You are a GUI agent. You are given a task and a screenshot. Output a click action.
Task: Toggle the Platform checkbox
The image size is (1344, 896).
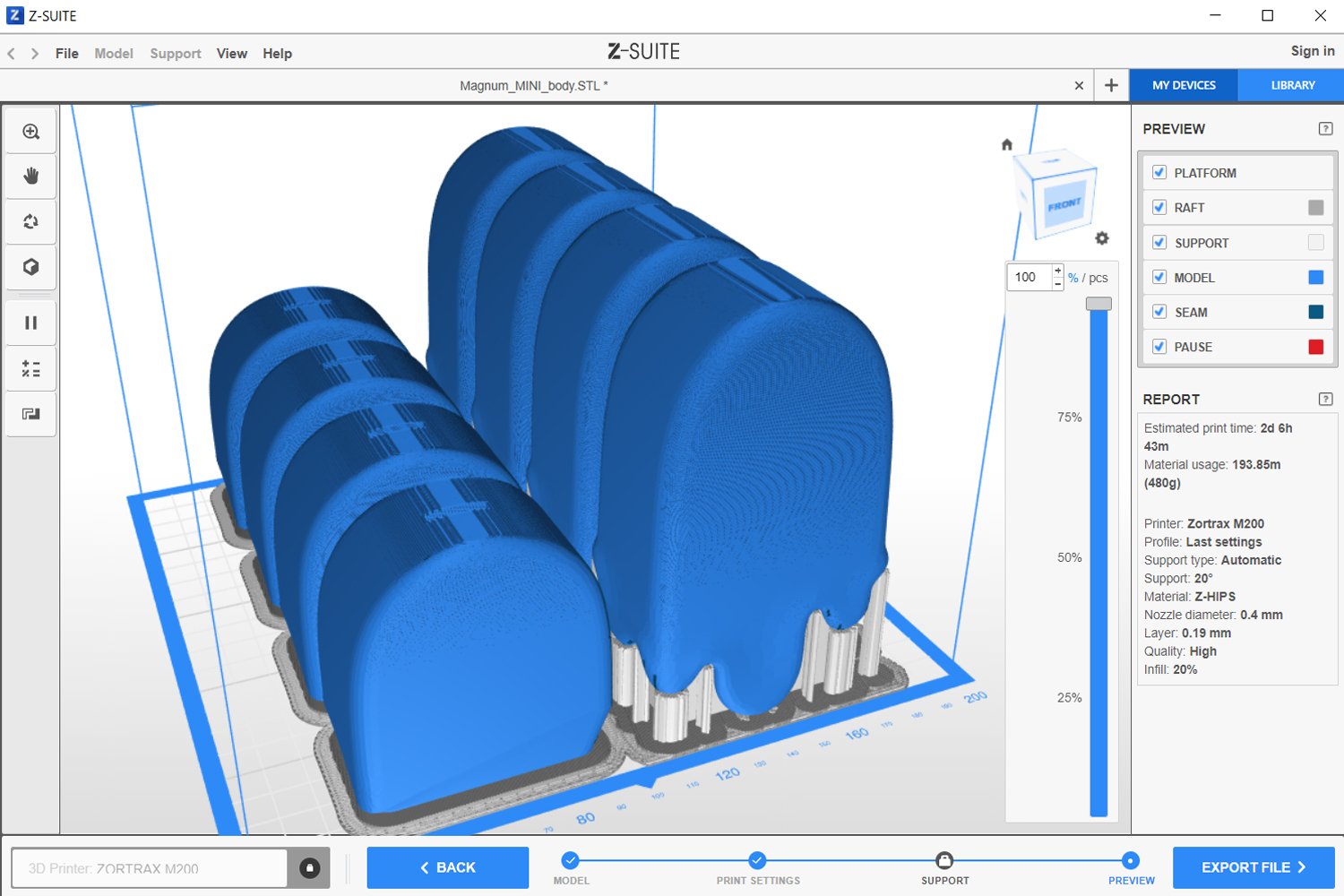tap(1159, 172)
